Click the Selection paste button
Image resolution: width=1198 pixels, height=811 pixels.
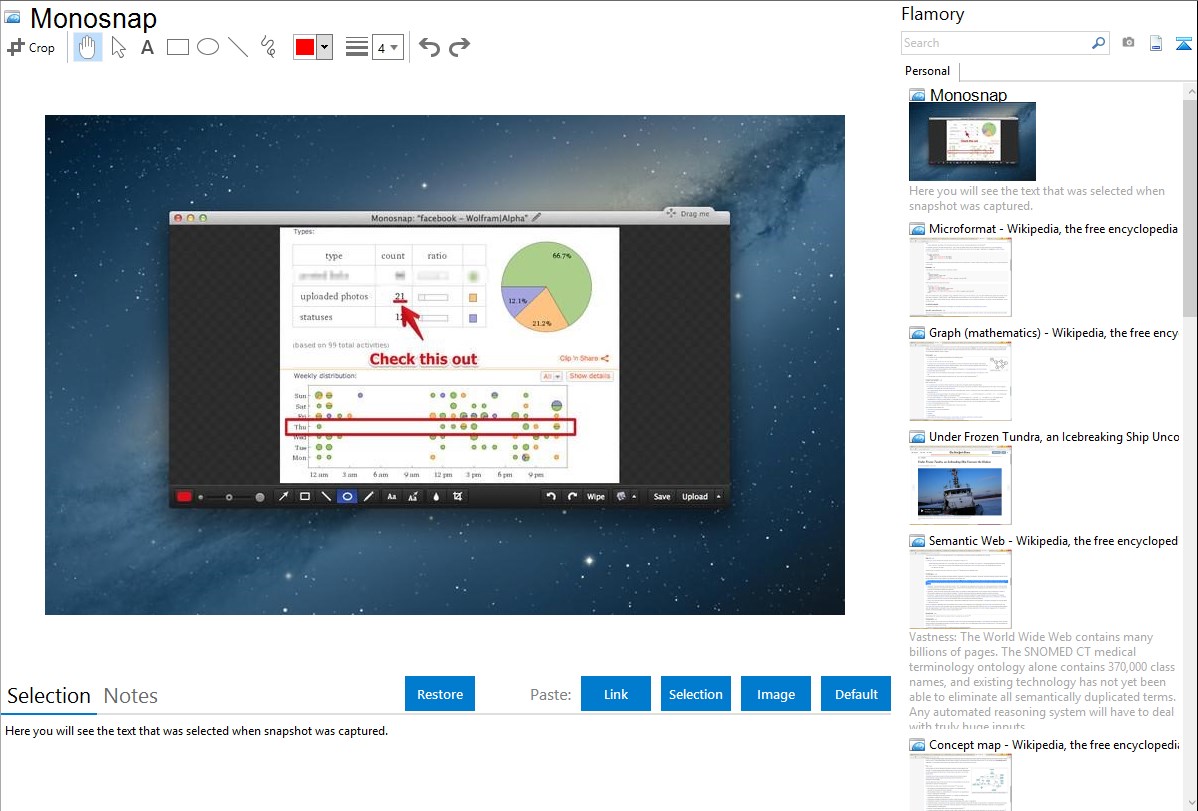(696, 693)
